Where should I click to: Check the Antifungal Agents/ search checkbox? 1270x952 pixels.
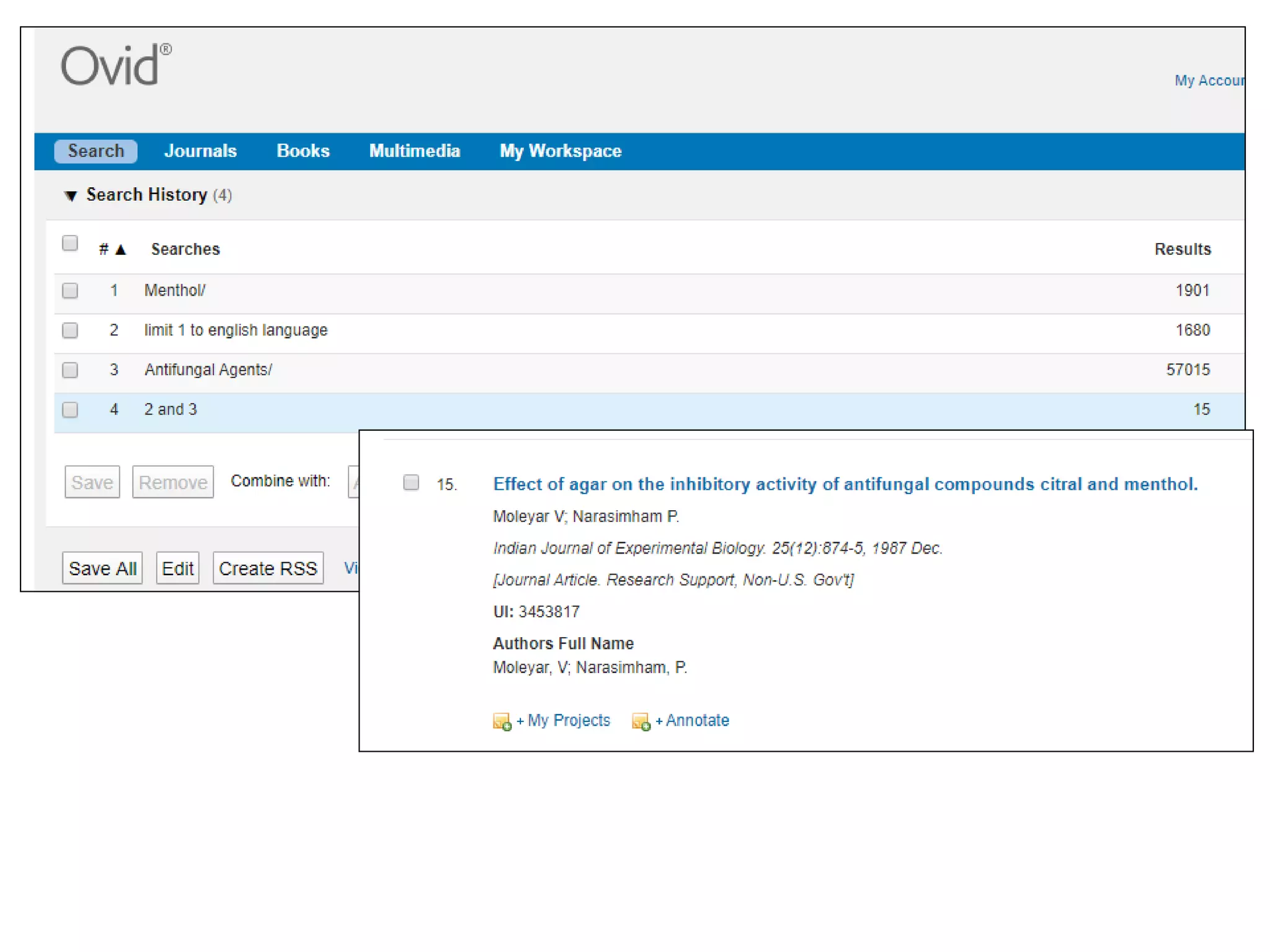pos(70,370)
